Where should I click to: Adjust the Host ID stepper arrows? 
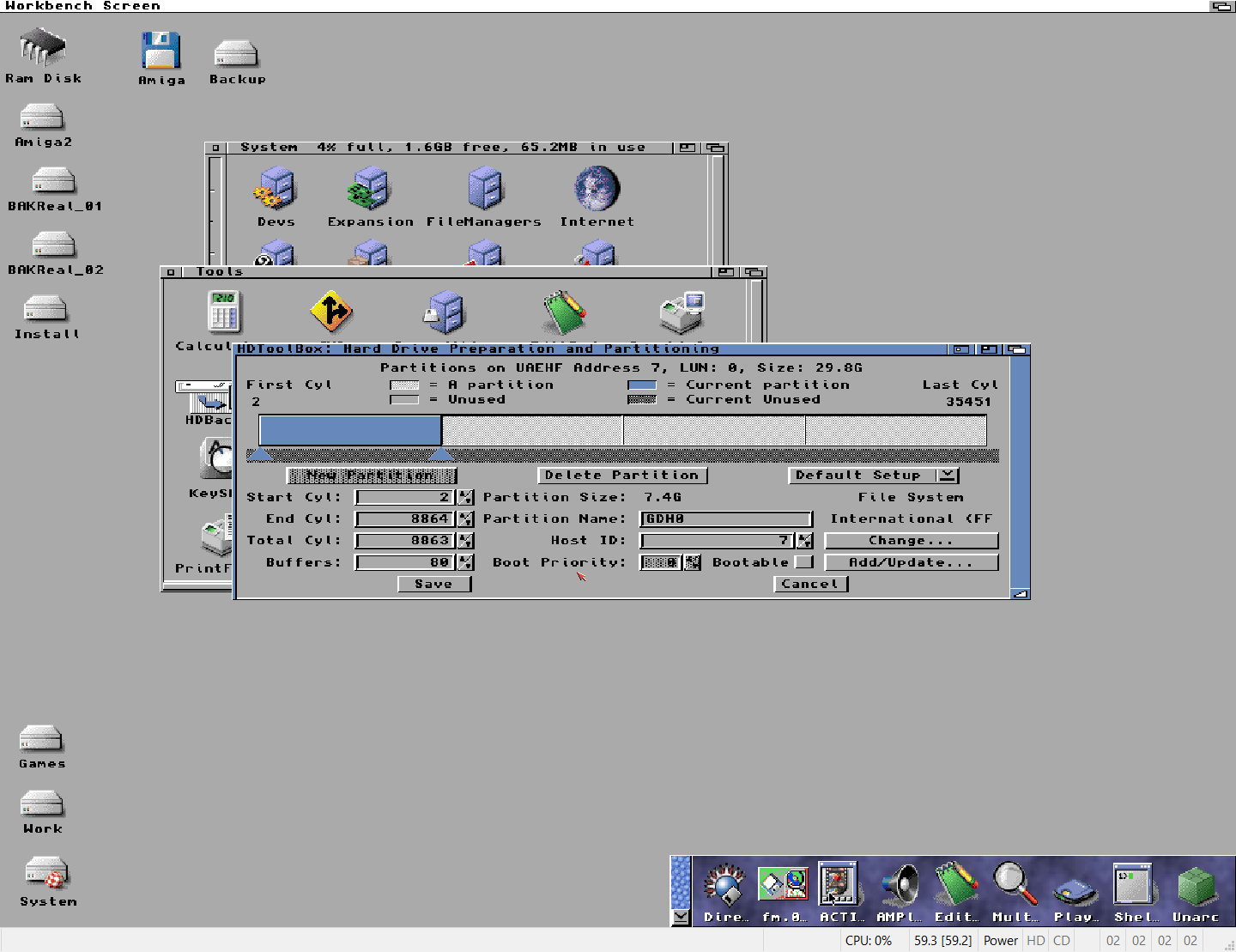click(804, 541)
